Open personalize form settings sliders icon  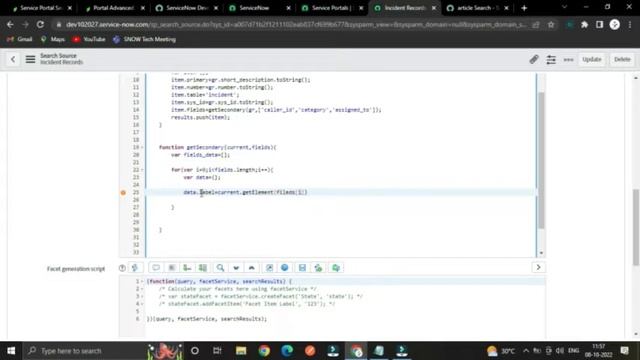click(x=551, y=60)
